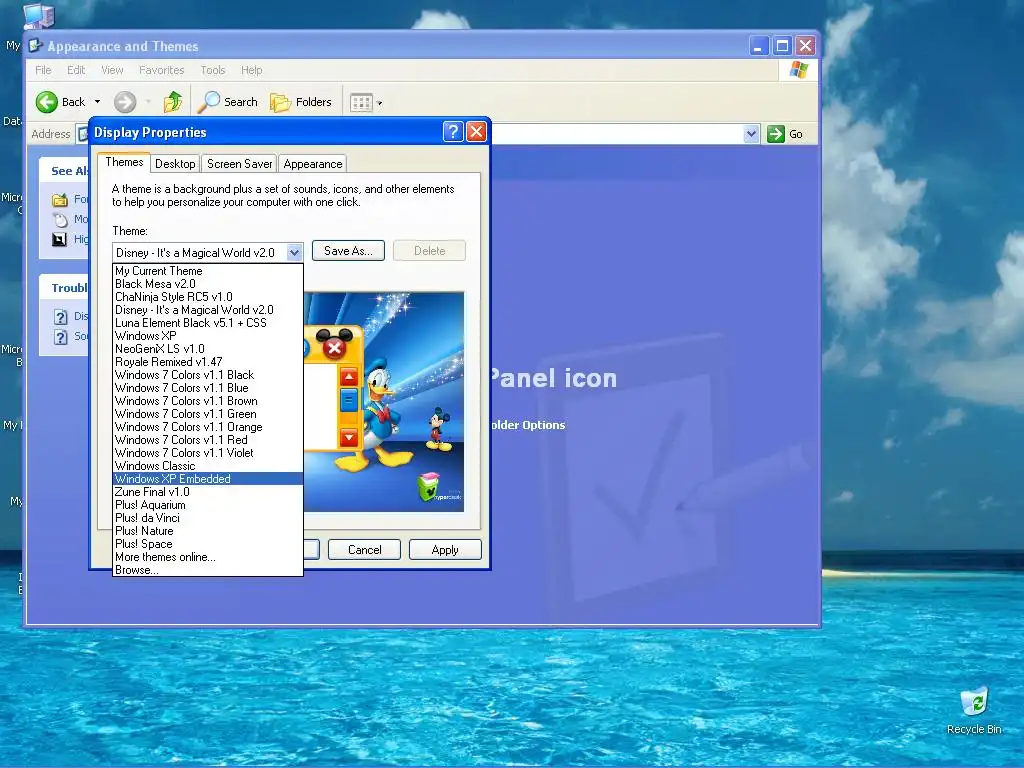1024x768 pixels.
Task: Select Windows 7 Colors v1.1 Black
Action: click(x=208, y=375)
